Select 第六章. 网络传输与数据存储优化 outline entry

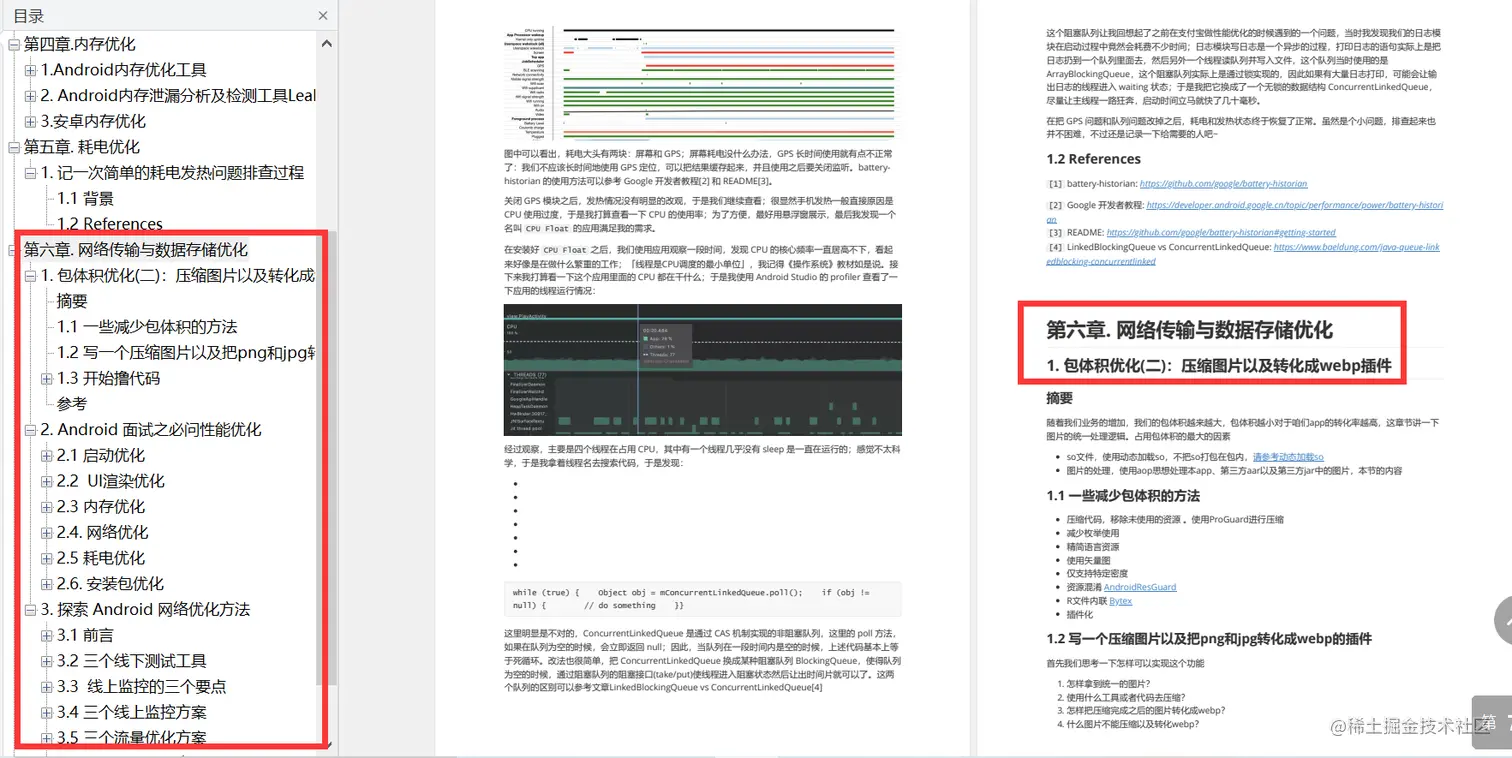tap(136, 250)
